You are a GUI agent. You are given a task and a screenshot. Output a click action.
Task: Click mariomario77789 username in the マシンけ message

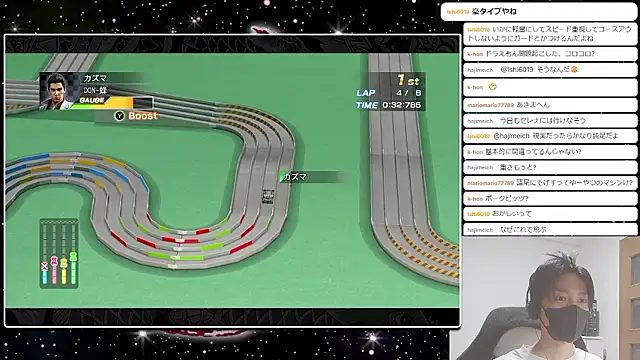tap(490, 183)
